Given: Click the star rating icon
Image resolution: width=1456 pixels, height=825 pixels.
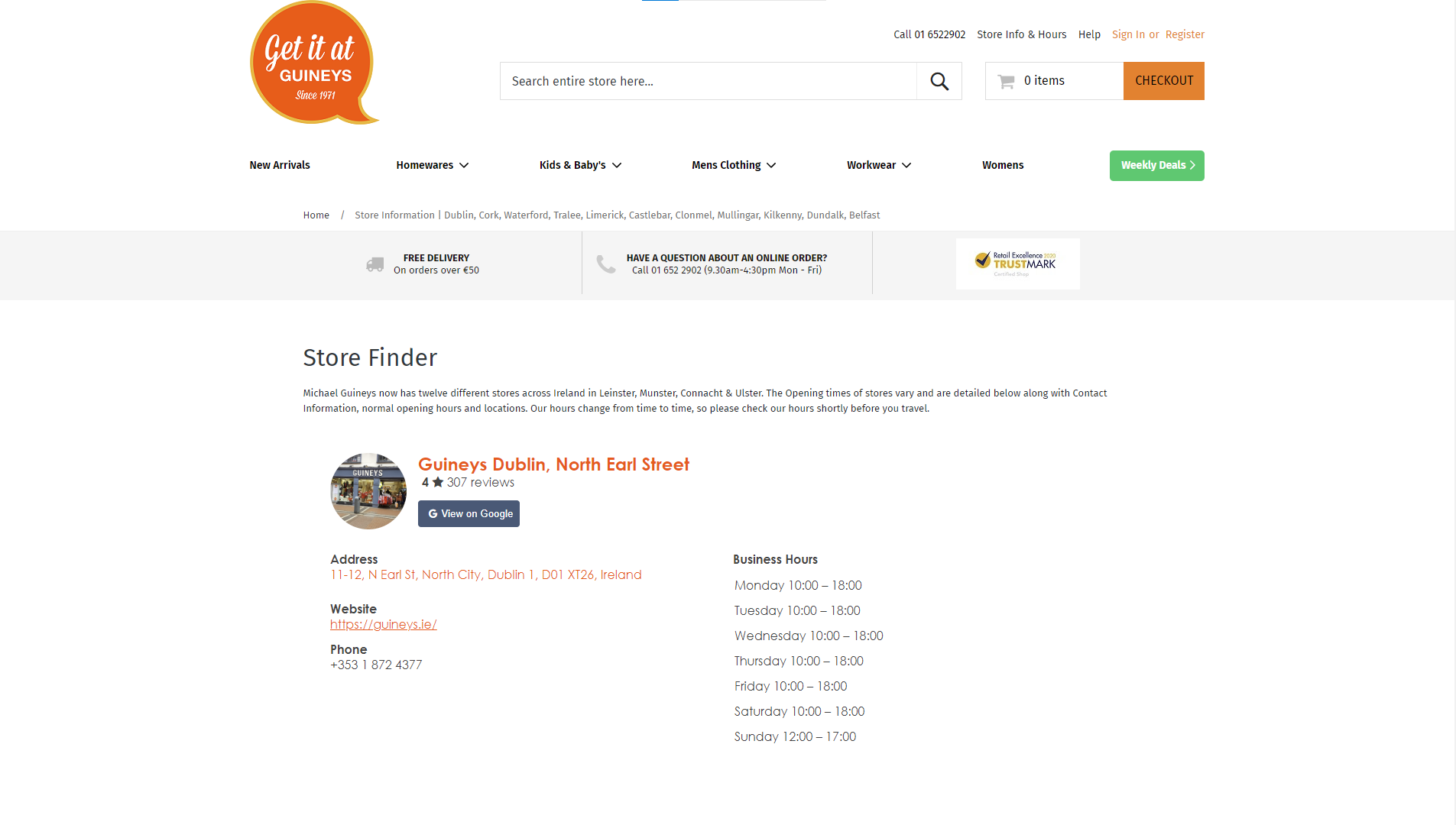Looking at the screenshot, I should pyautogui.click(x=438, y=482).
